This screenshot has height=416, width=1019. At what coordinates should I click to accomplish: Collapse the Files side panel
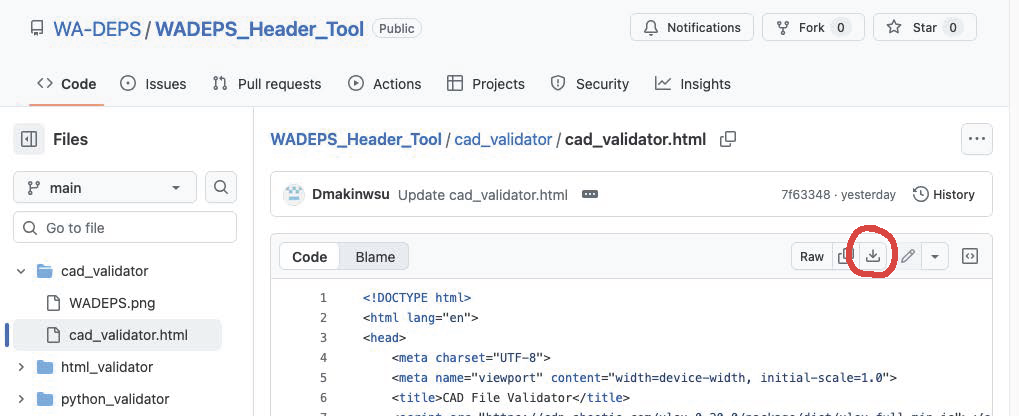(x=29, y=139)
